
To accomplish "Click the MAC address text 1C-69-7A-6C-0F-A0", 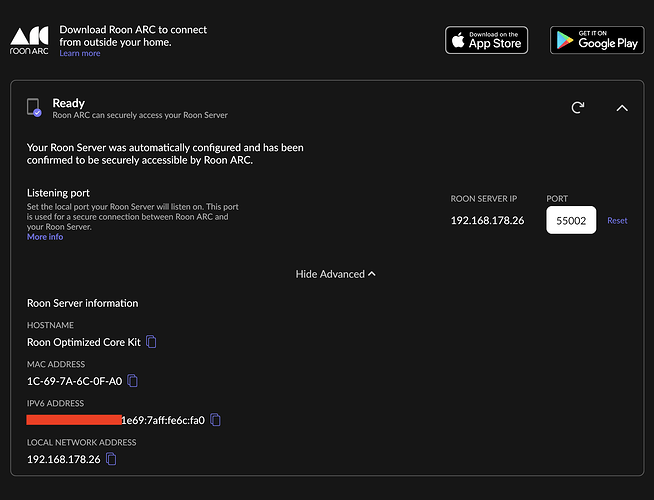I will pyautogui.click(x=74, y=381).
